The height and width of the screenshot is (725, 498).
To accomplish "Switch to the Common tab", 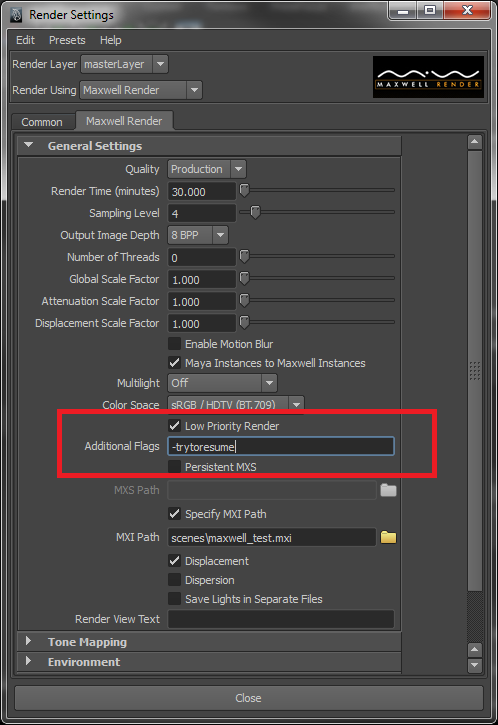I will click(42, 122).
